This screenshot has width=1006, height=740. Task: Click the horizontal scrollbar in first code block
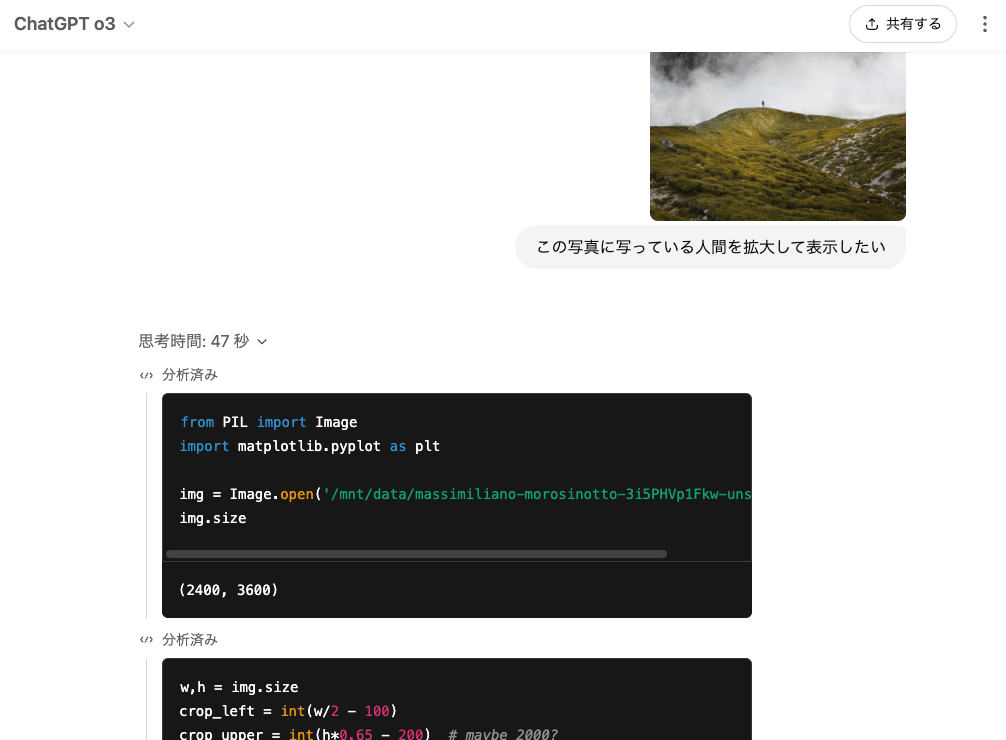(x=416, y=553)
